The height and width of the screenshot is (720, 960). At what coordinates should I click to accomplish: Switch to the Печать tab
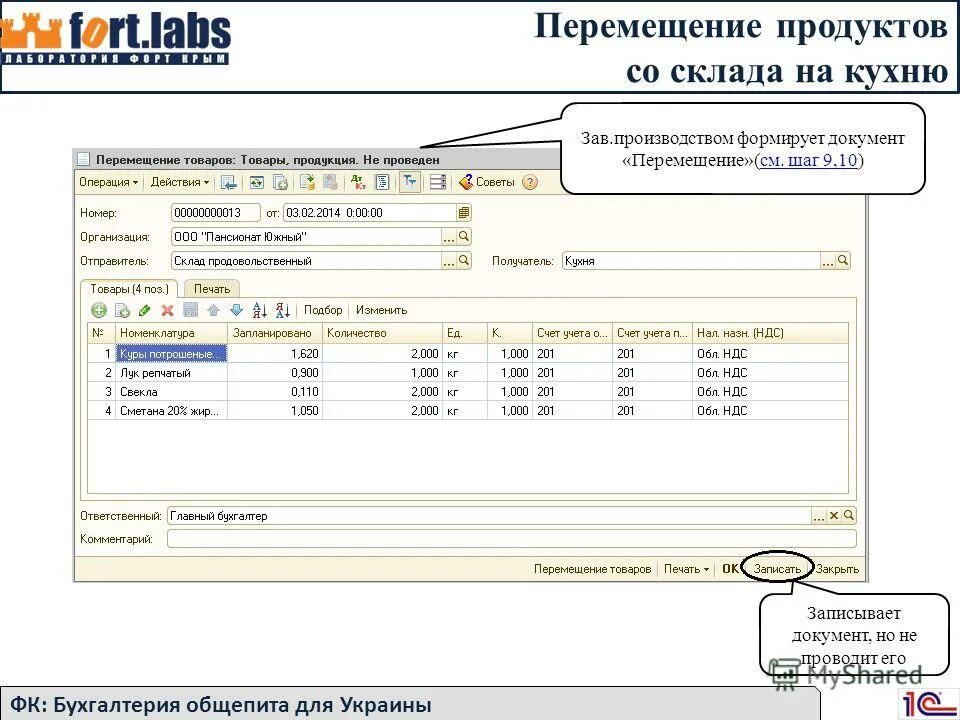pos(212,289)
